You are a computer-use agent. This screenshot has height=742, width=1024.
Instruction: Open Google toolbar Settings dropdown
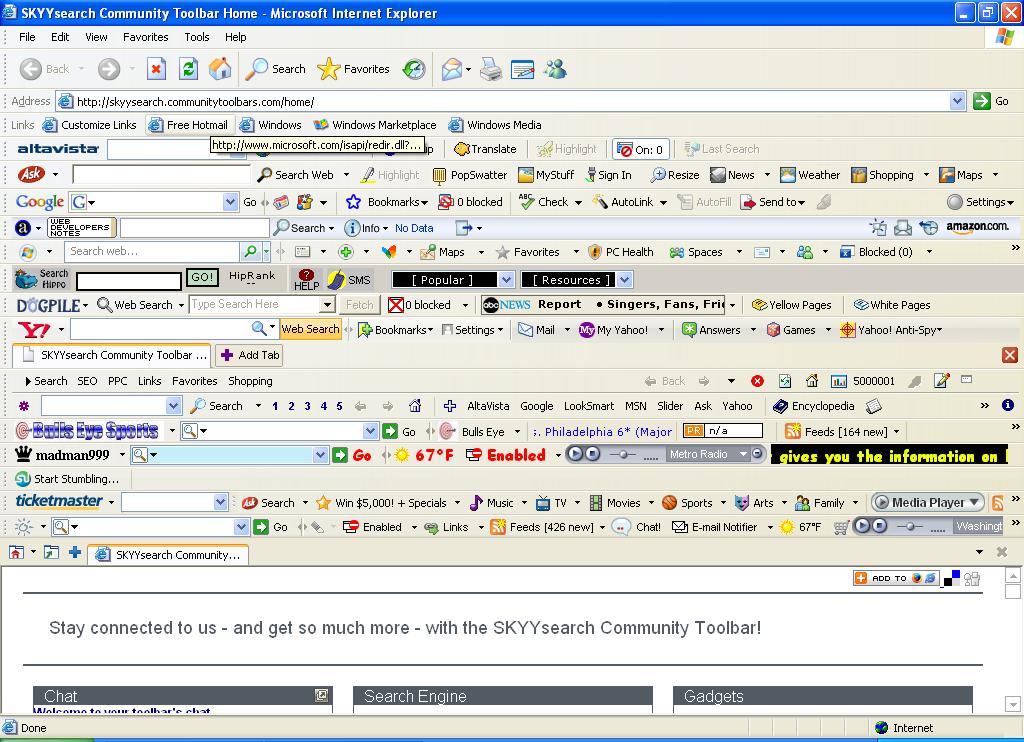(x=980, y=202)
